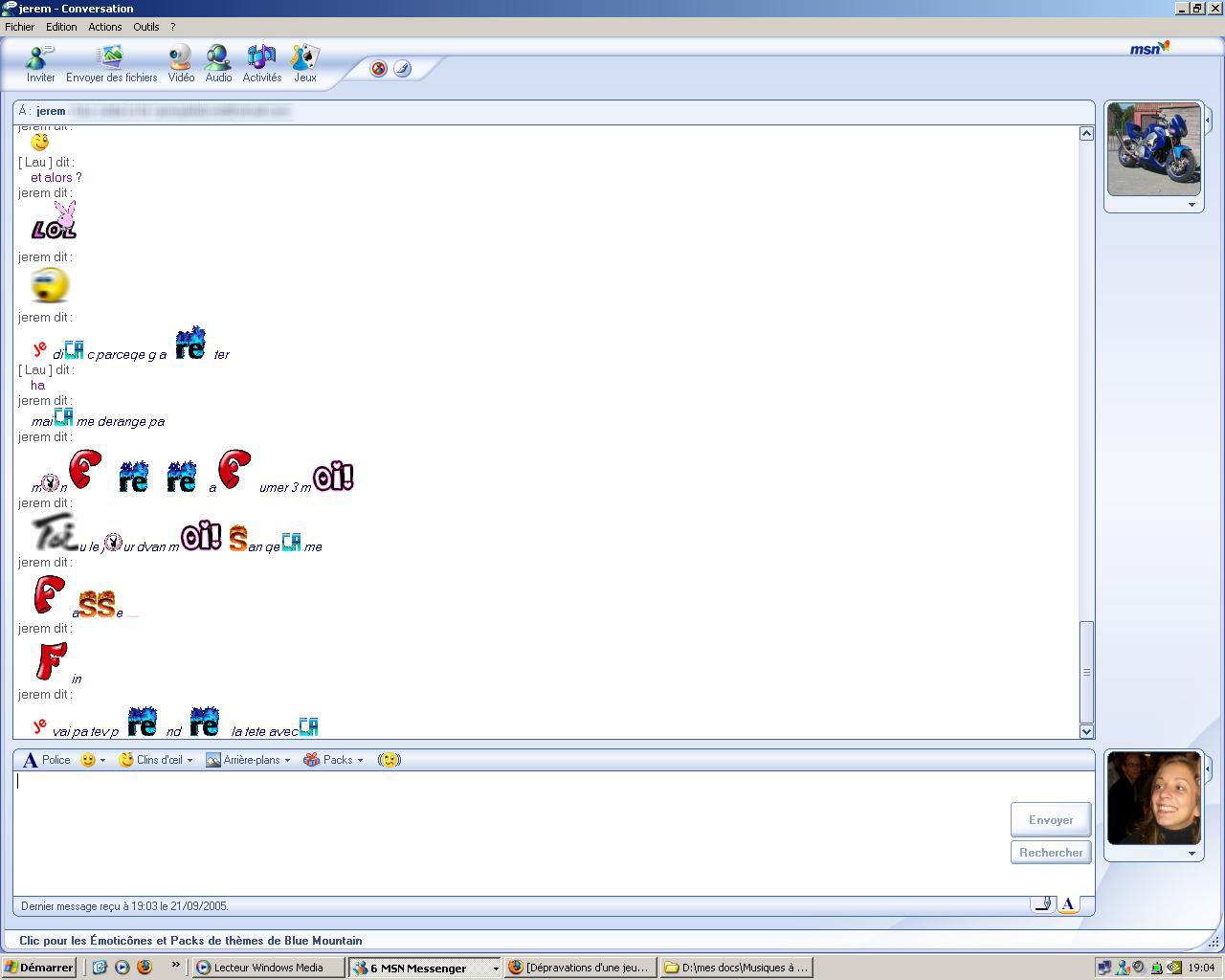Open the Fichier menu
Image resolution: width=1225 pixels, height=980 pixels.
pos(19,27)
